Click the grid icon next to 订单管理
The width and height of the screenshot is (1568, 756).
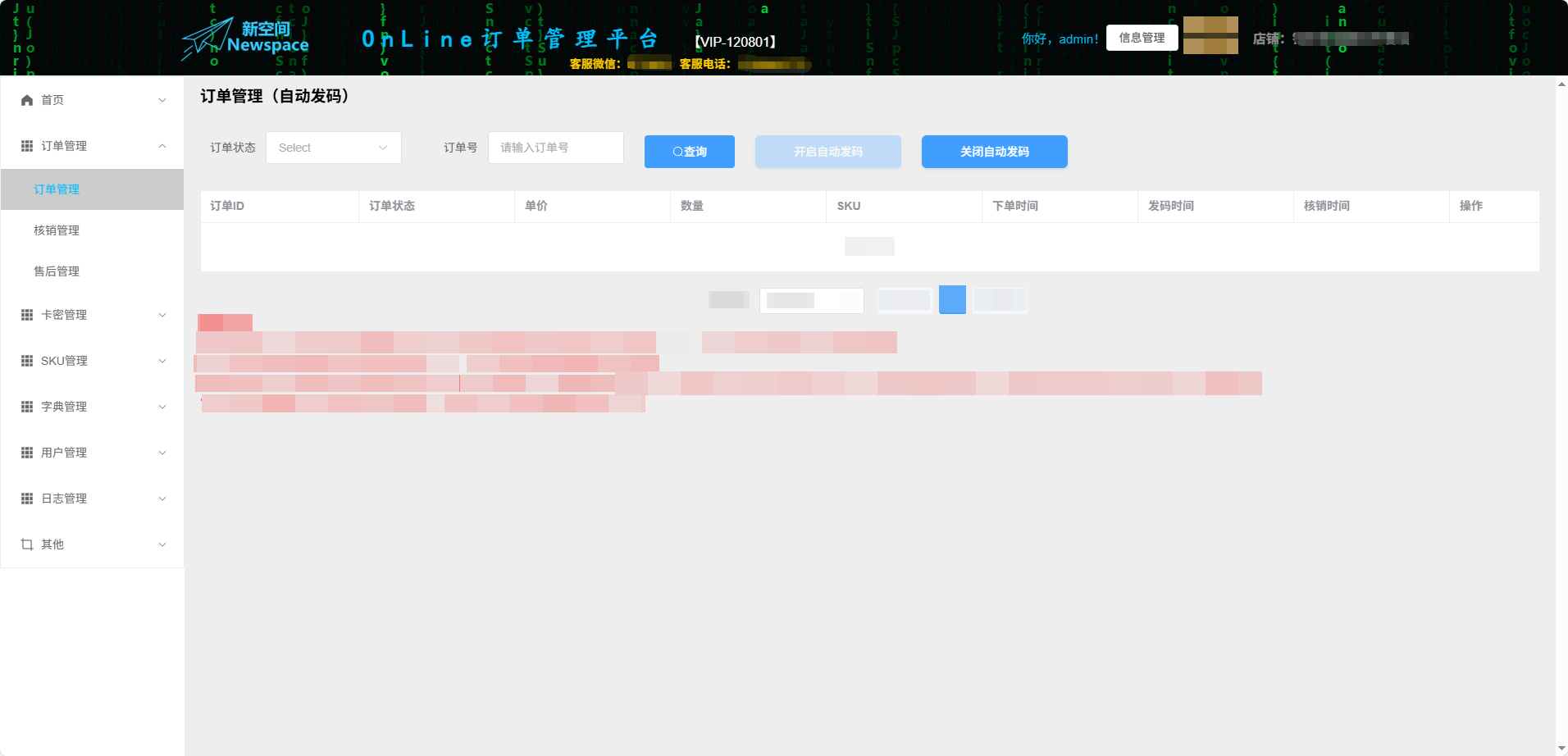click(25, 146)
